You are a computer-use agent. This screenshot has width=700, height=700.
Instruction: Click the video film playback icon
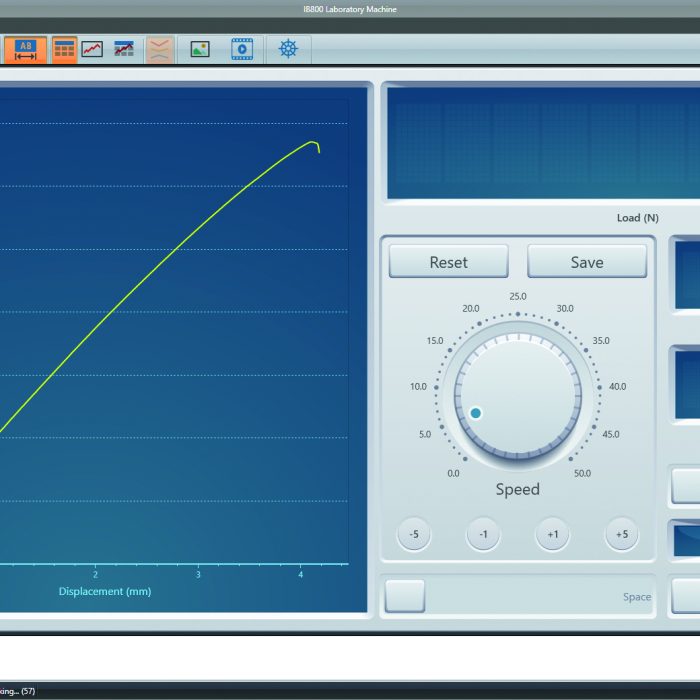[x=242, y=49]
